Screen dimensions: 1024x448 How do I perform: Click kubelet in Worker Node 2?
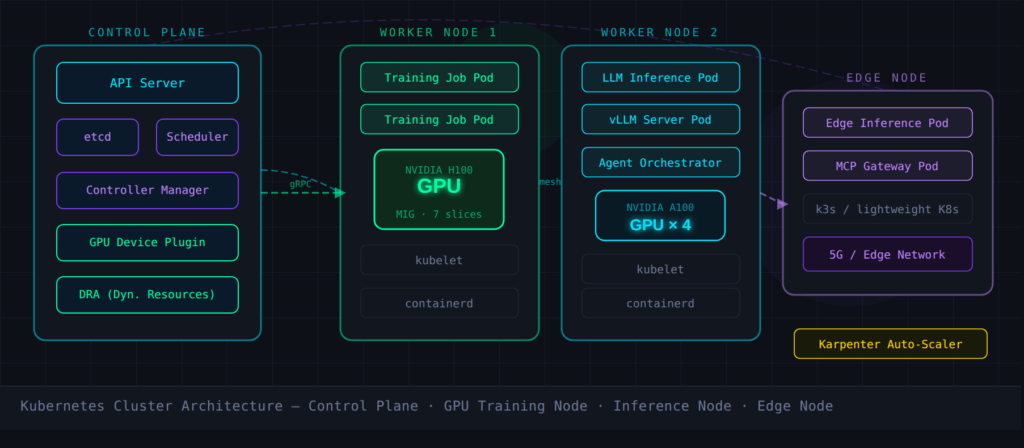tap(661, 269)
